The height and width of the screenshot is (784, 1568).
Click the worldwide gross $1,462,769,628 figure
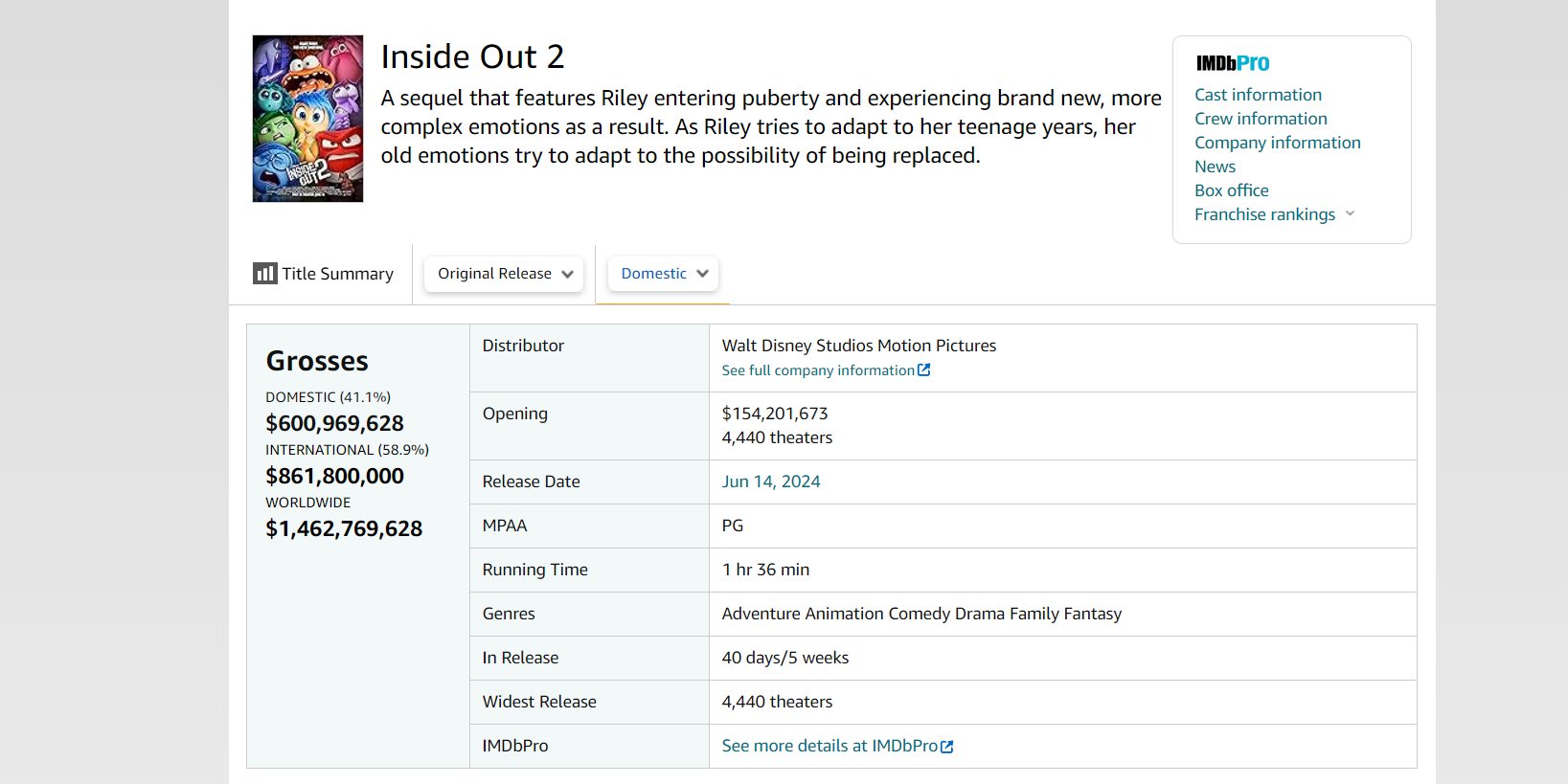(x=344, y=528)
